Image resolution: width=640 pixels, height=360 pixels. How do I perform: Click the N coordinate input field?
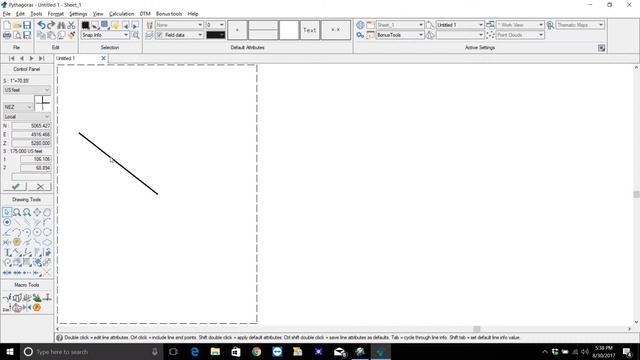click(31, 126)
